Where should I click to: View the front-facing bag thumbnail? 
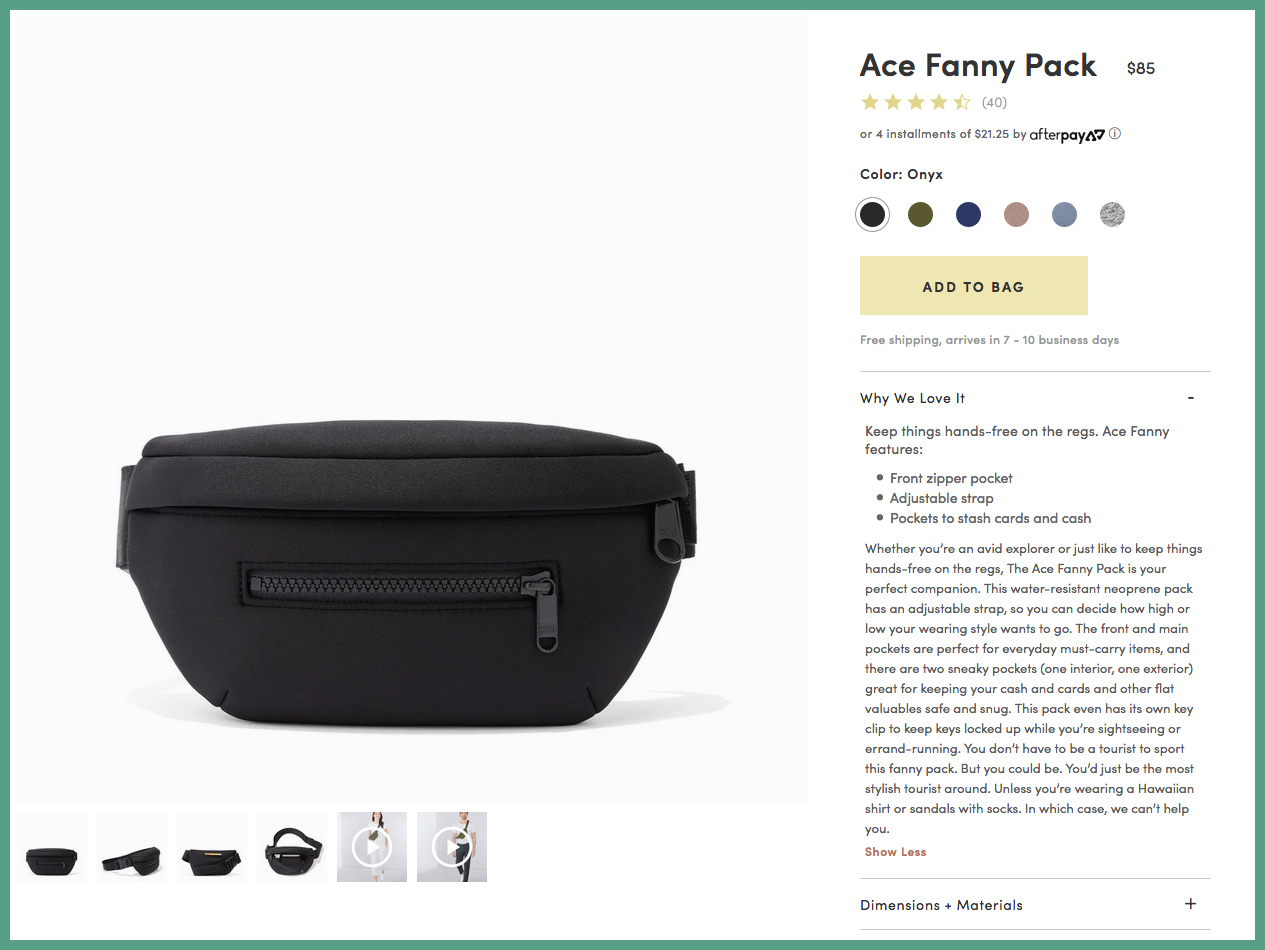click(52, 847)
